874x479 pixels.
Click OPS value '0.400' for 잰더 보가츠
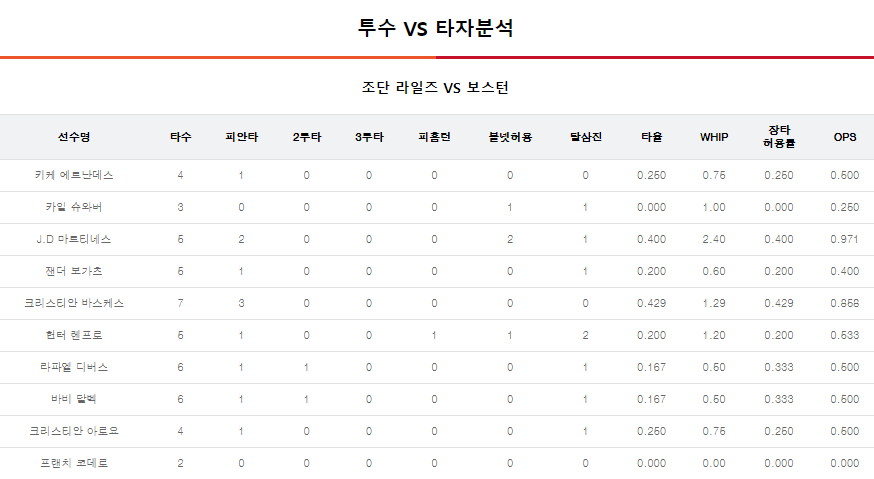tap(844, 272)
